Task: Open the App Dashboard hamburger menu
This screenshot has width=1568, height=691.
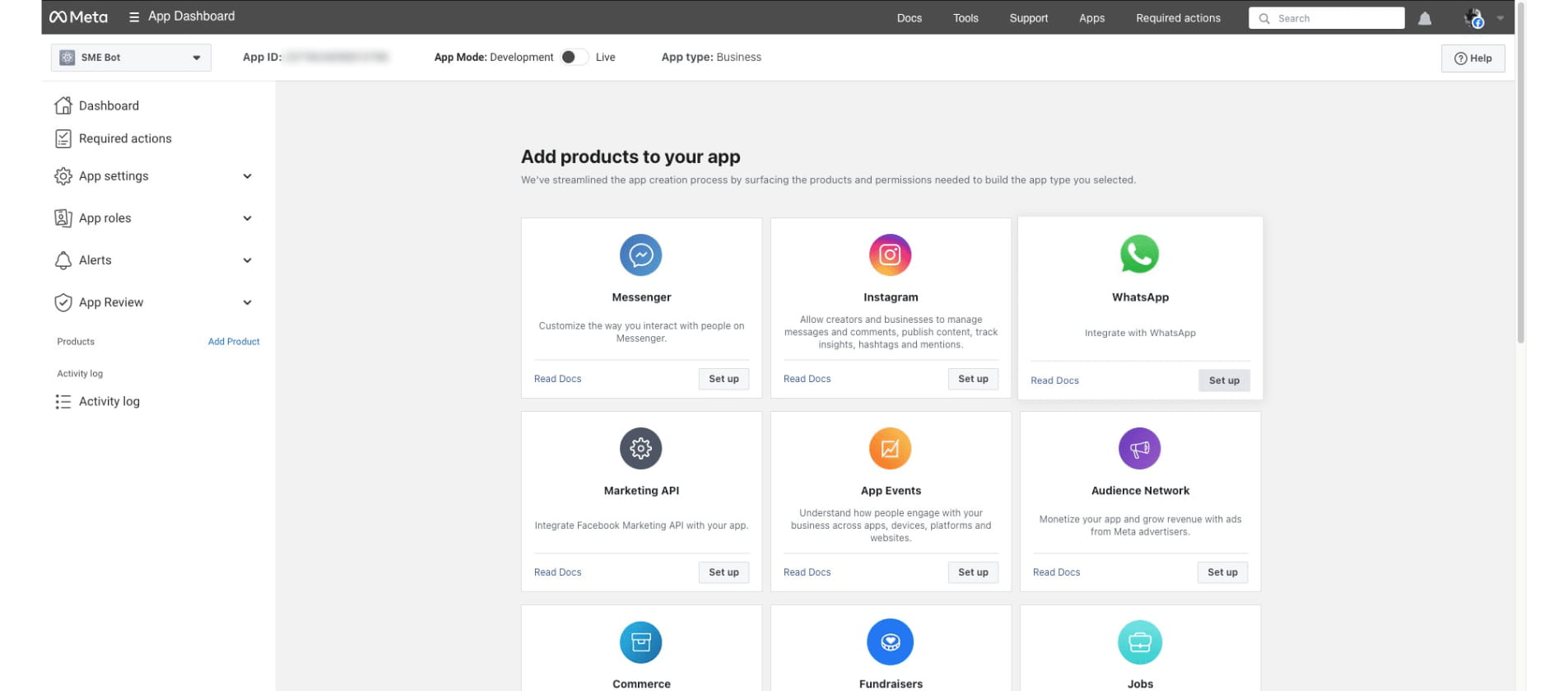Action: pyautogui.click(x=134, y=17)
